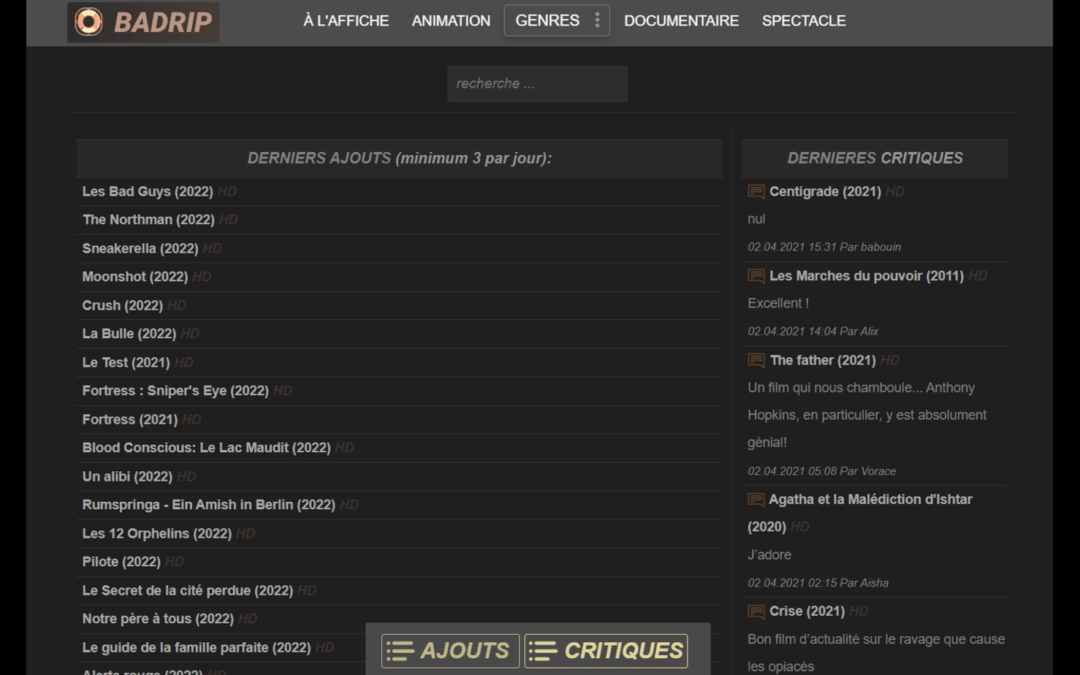Click comment icon next to Les Marches du pouvoir
1080x675 pixels.
(756, 276)
